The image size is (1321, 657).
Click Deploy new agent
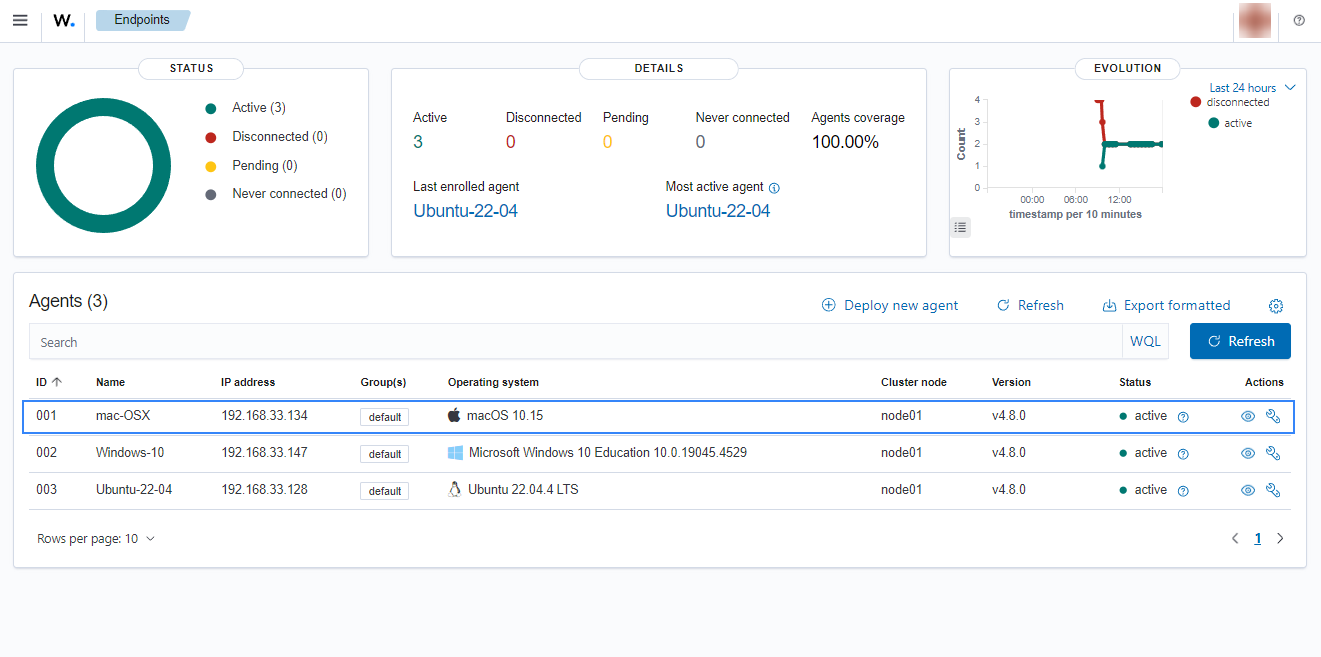tap(890, 305)
